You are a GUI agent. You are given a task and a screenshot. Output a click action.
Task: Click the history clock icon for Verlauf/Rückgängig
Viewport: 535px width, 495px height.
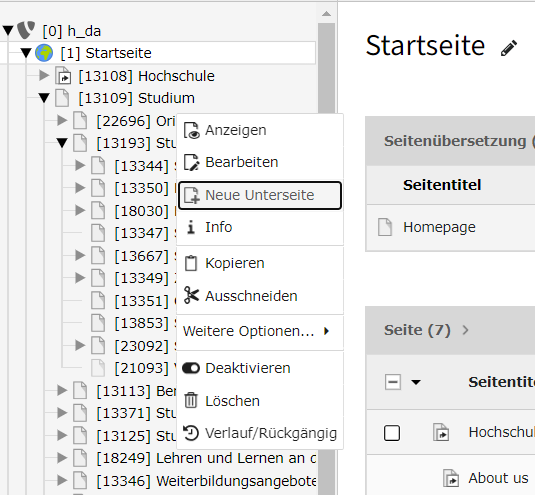point(191,433)
